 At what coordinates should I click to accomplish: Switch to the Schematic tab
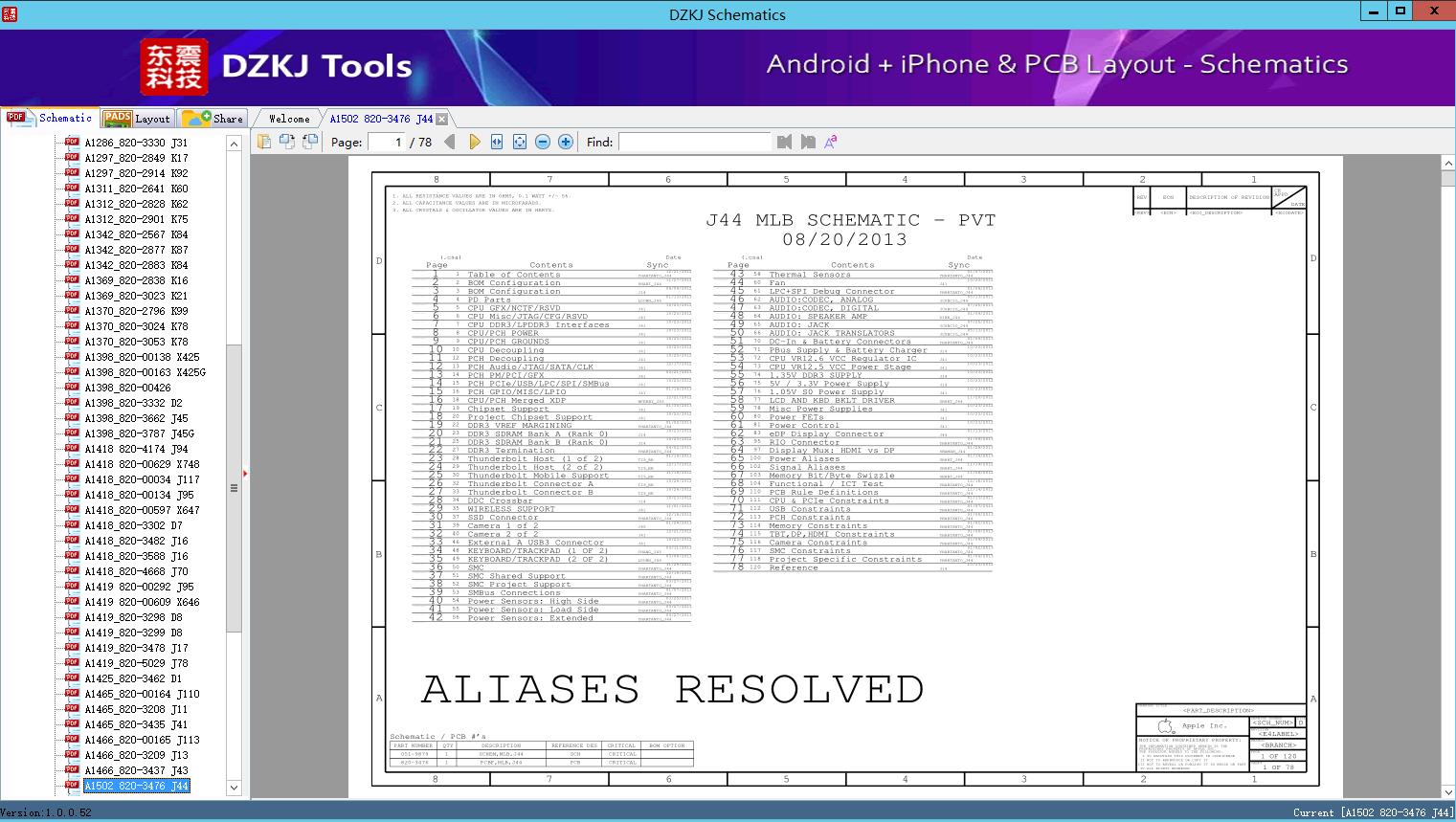pos(50,118)
